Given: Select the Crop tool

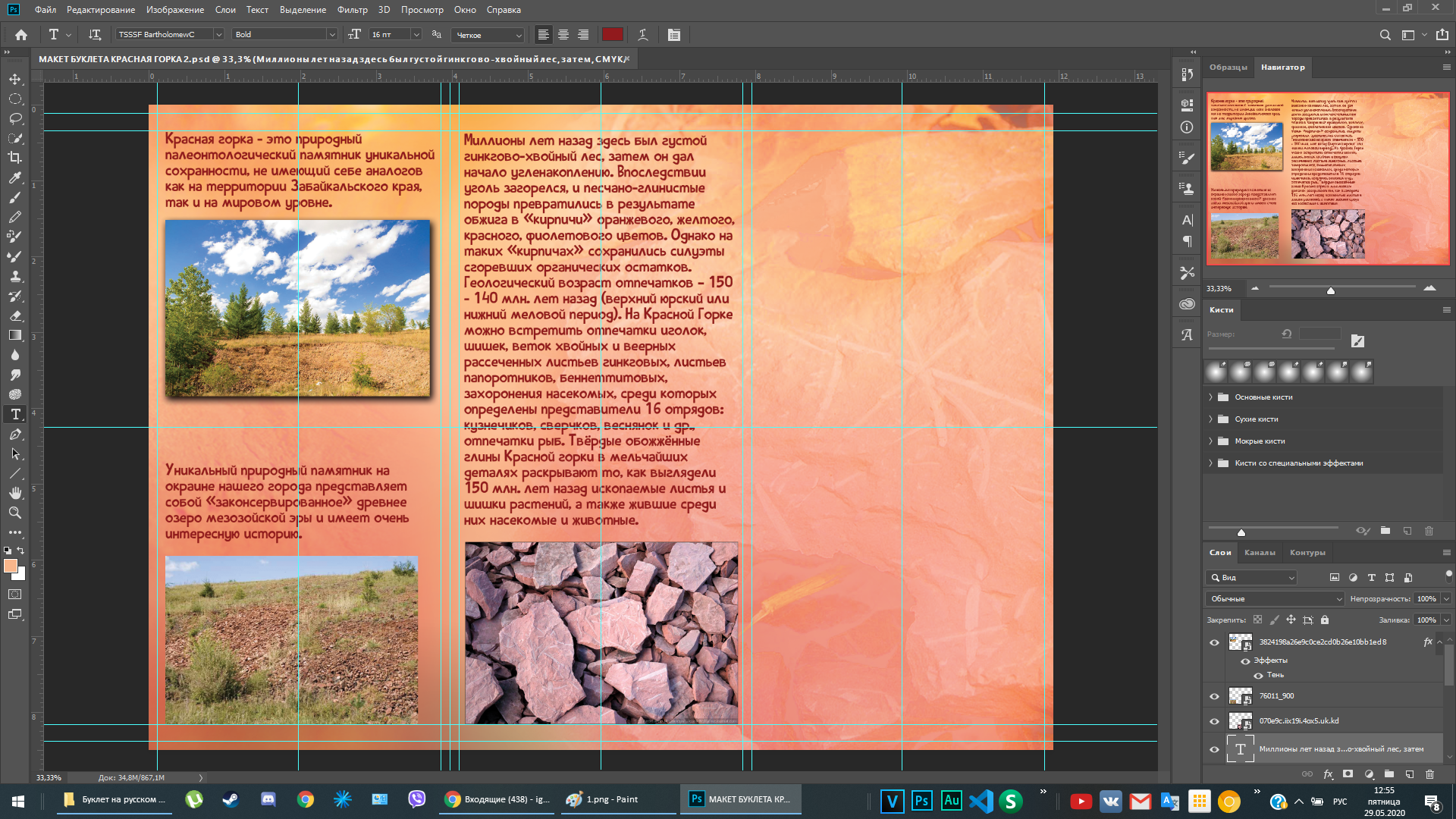Looking at the screenshot, I should (x=14, y=158).
